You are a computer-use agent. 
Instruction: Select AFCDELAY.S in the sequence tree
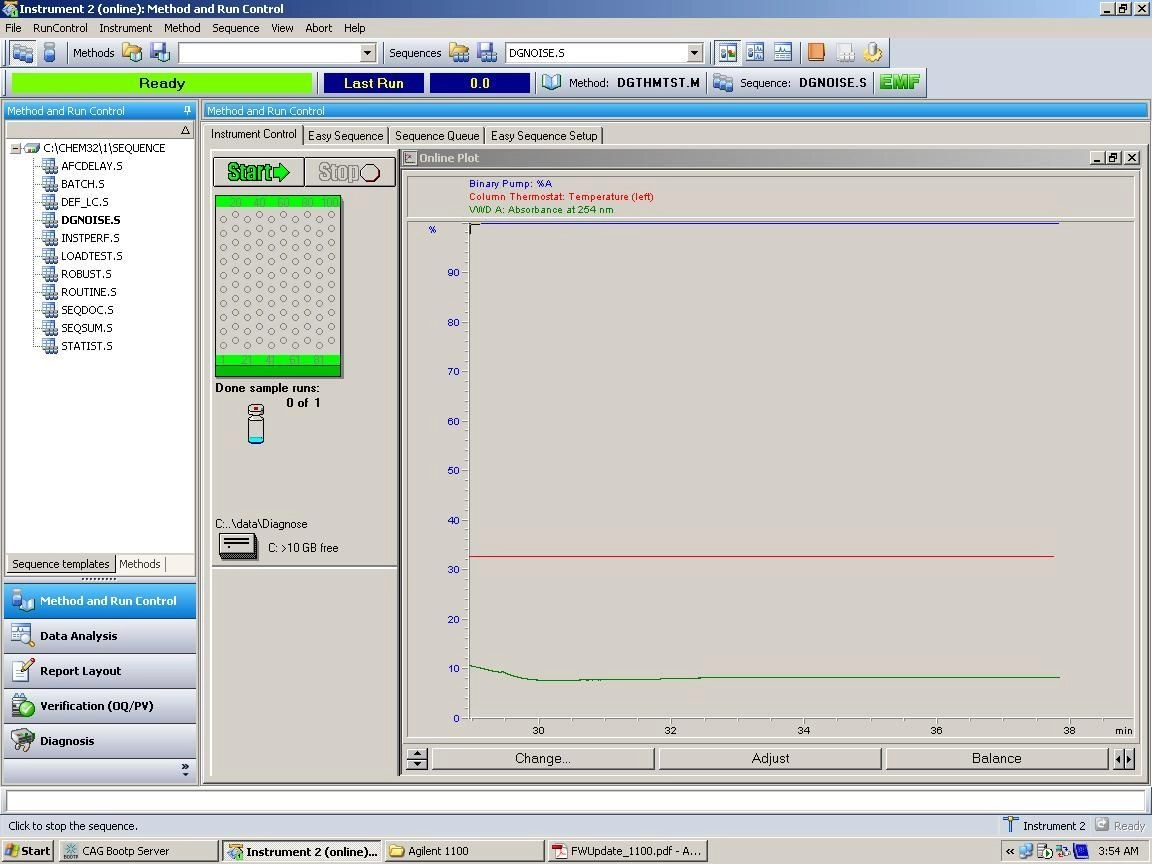91,166
